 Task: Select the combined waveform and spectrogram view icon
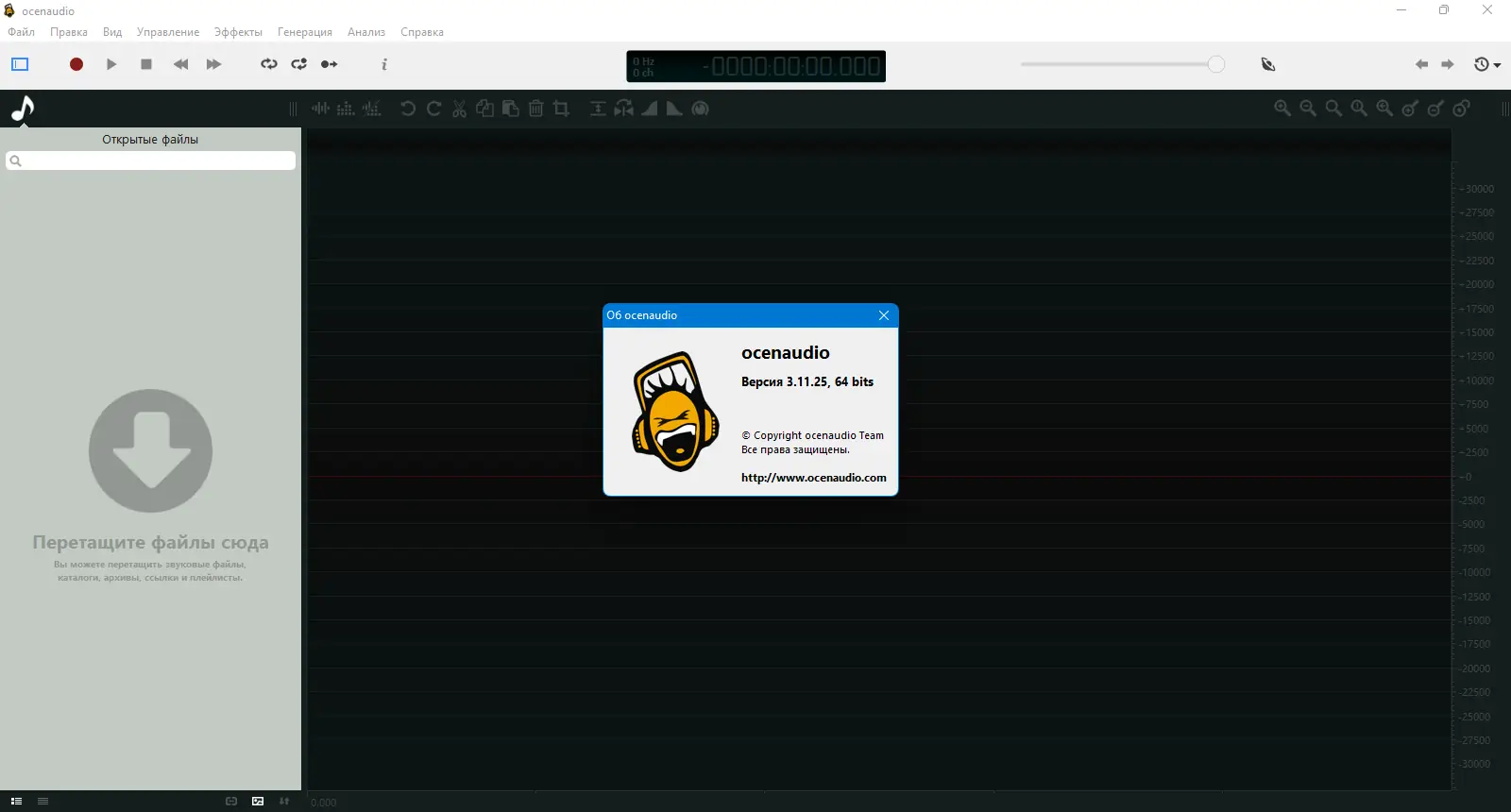372,109
